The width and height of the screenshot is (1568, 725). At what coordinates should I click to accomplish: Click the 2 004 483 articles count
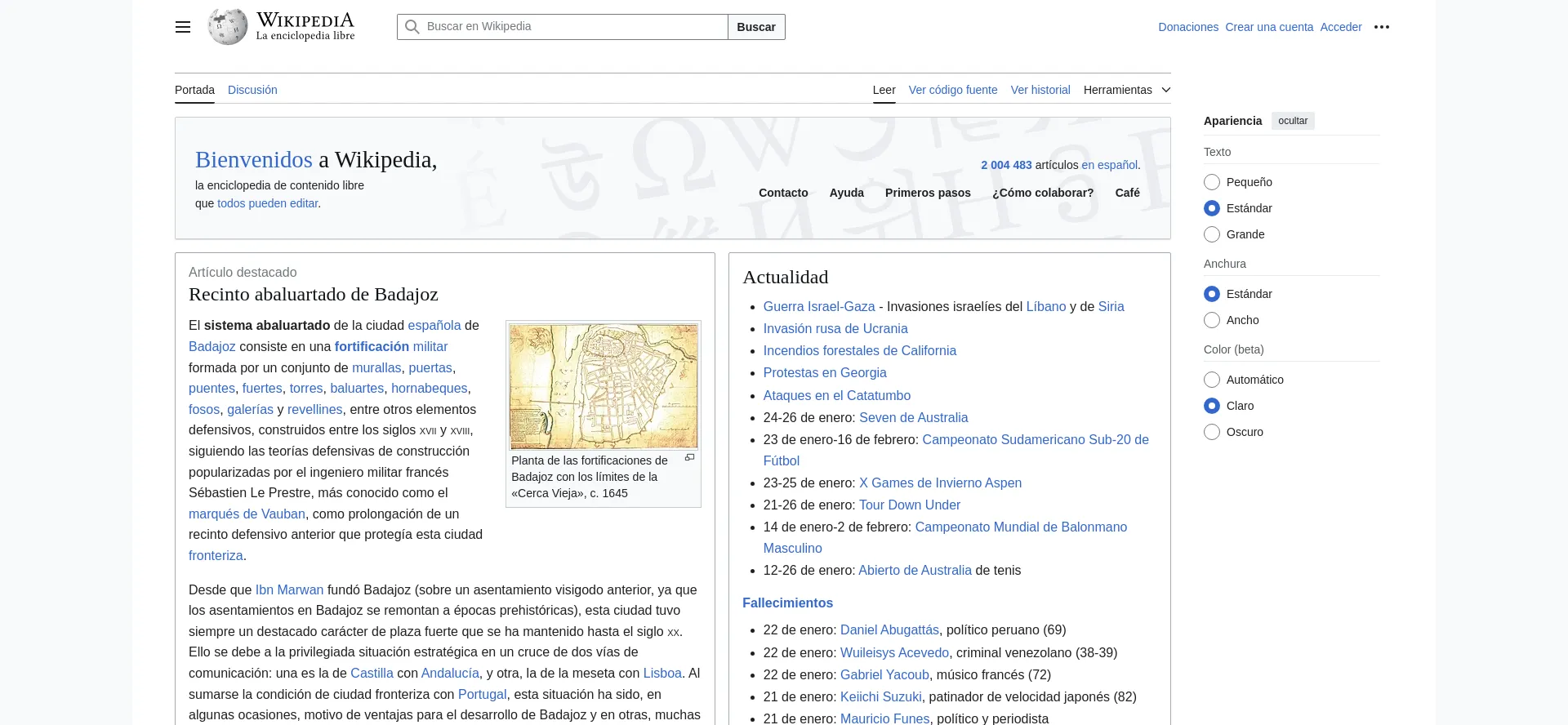1006,165
